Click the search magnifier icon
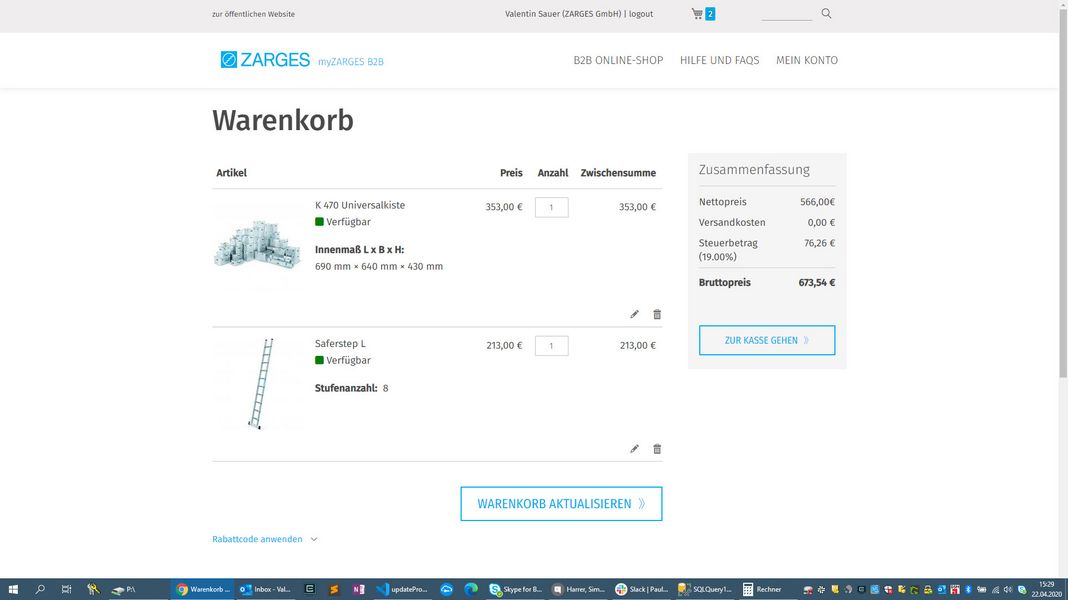This screenshot has width=1068, height=600. pyautogui.click(x=826, y=14)
